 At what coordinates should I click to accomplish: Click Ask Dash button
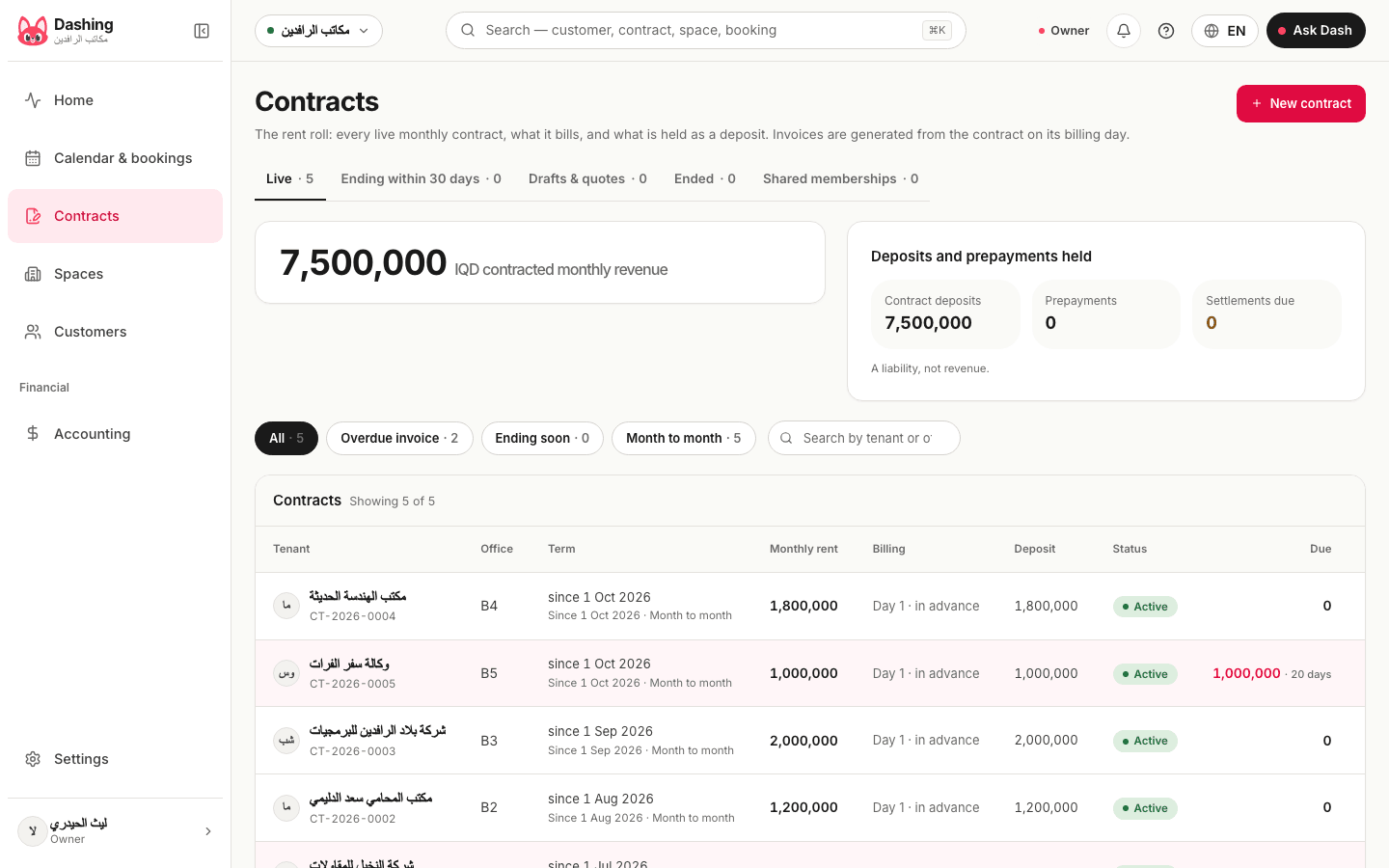(x=1316, y=31)
